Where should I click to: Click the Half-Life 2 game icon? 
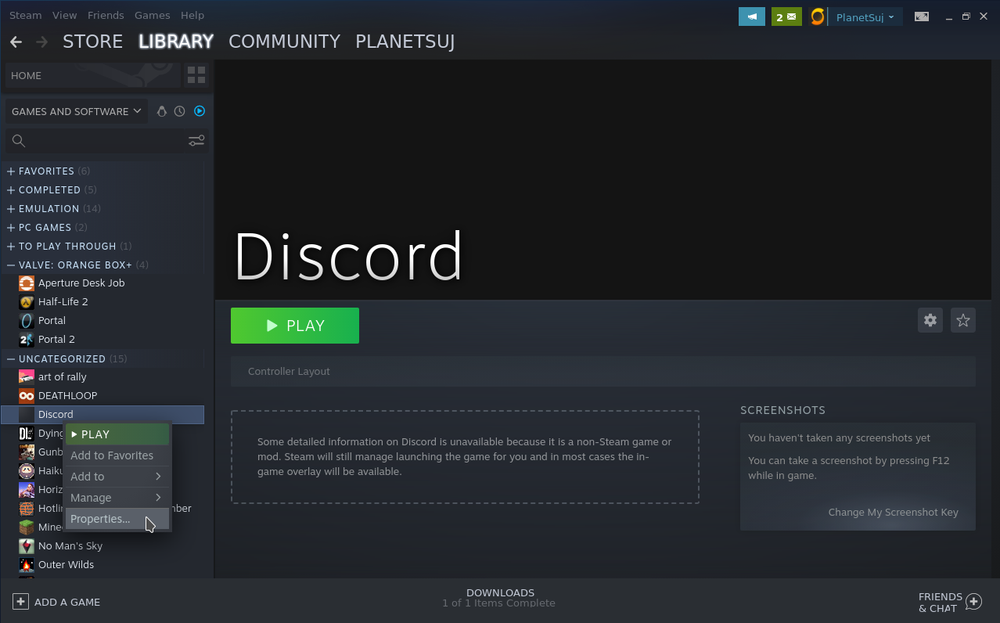(26, 302)
